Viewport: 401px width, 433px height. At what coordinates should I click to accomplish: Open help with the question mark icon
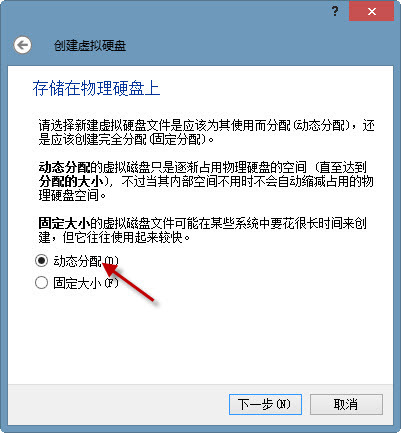coord(335,12)
